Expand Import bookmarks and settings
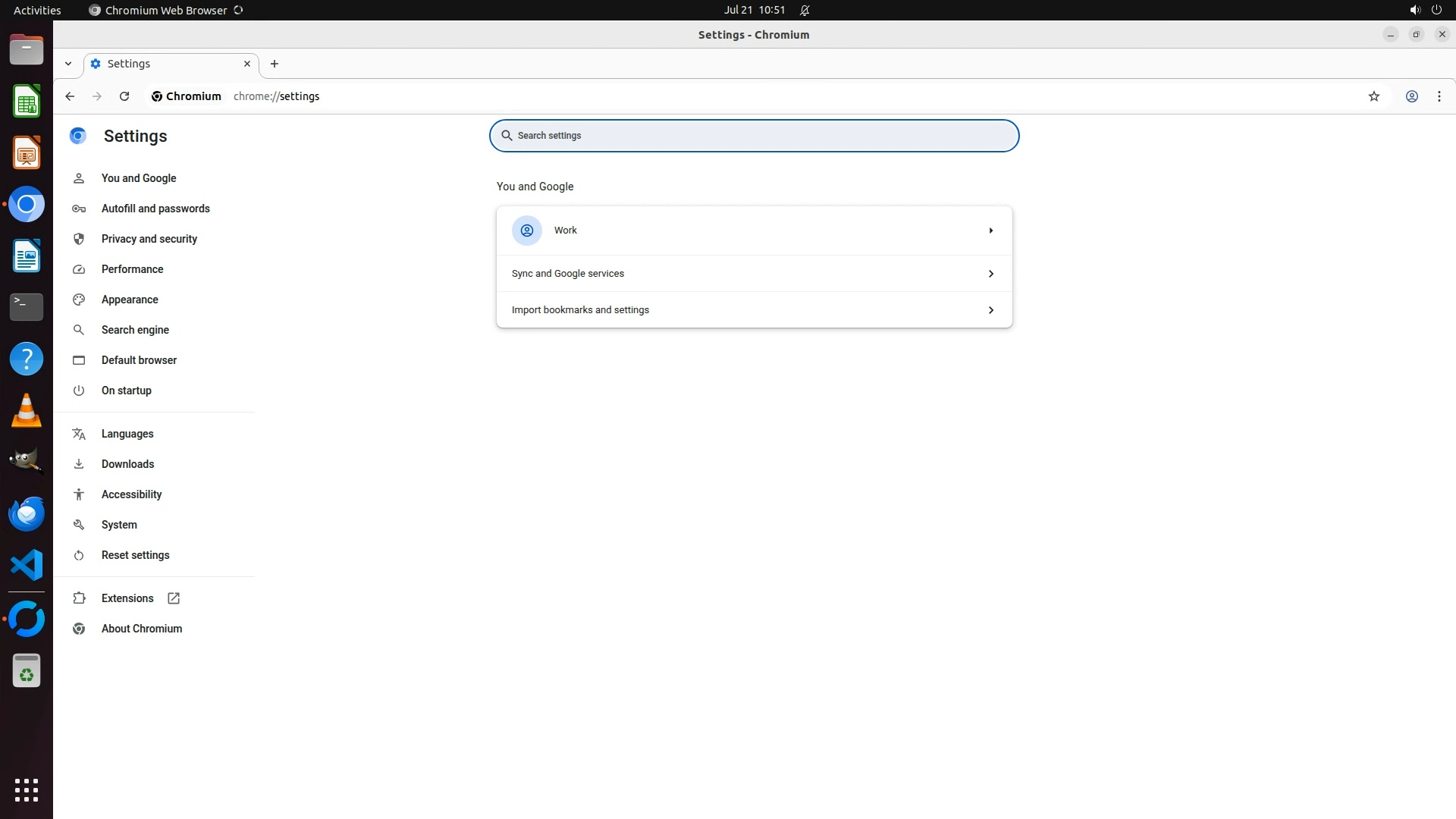The width and height of the screenshot is (1456, 819). click(990, 310)
